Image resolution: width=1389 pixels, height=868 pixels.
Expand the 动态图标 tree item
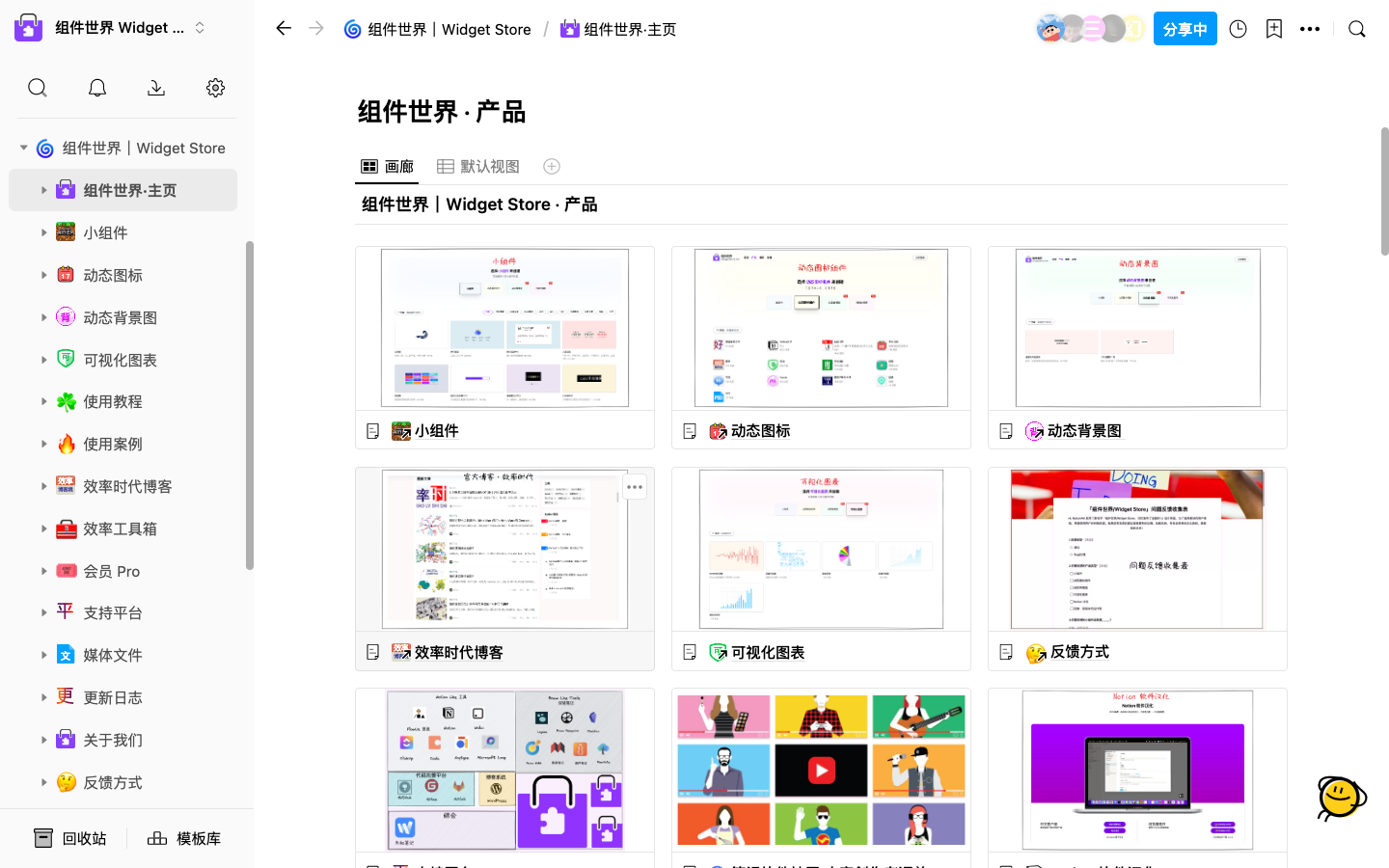coord(43,275)
